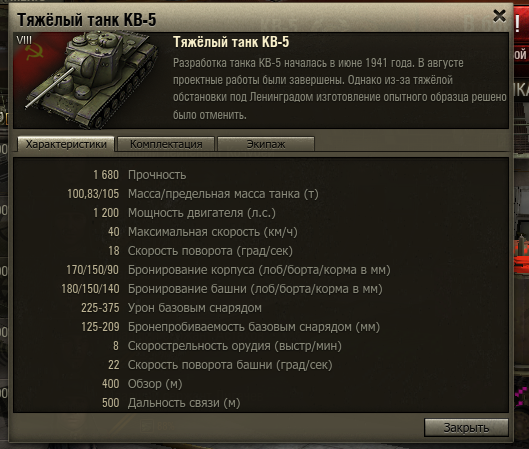
Task: Open the Экипаж tab
Action: (266, 144)
